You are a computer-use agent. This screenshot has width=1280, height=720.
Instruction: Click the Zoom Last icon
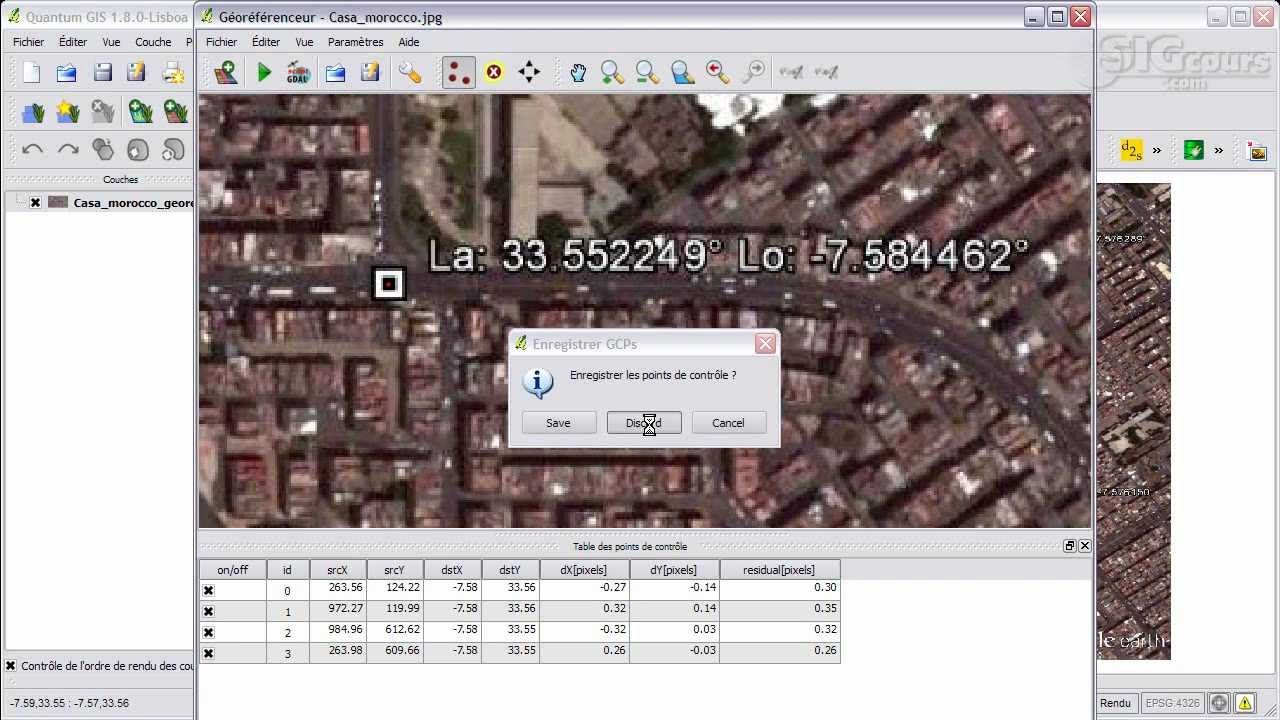click(x=717, y=72)
